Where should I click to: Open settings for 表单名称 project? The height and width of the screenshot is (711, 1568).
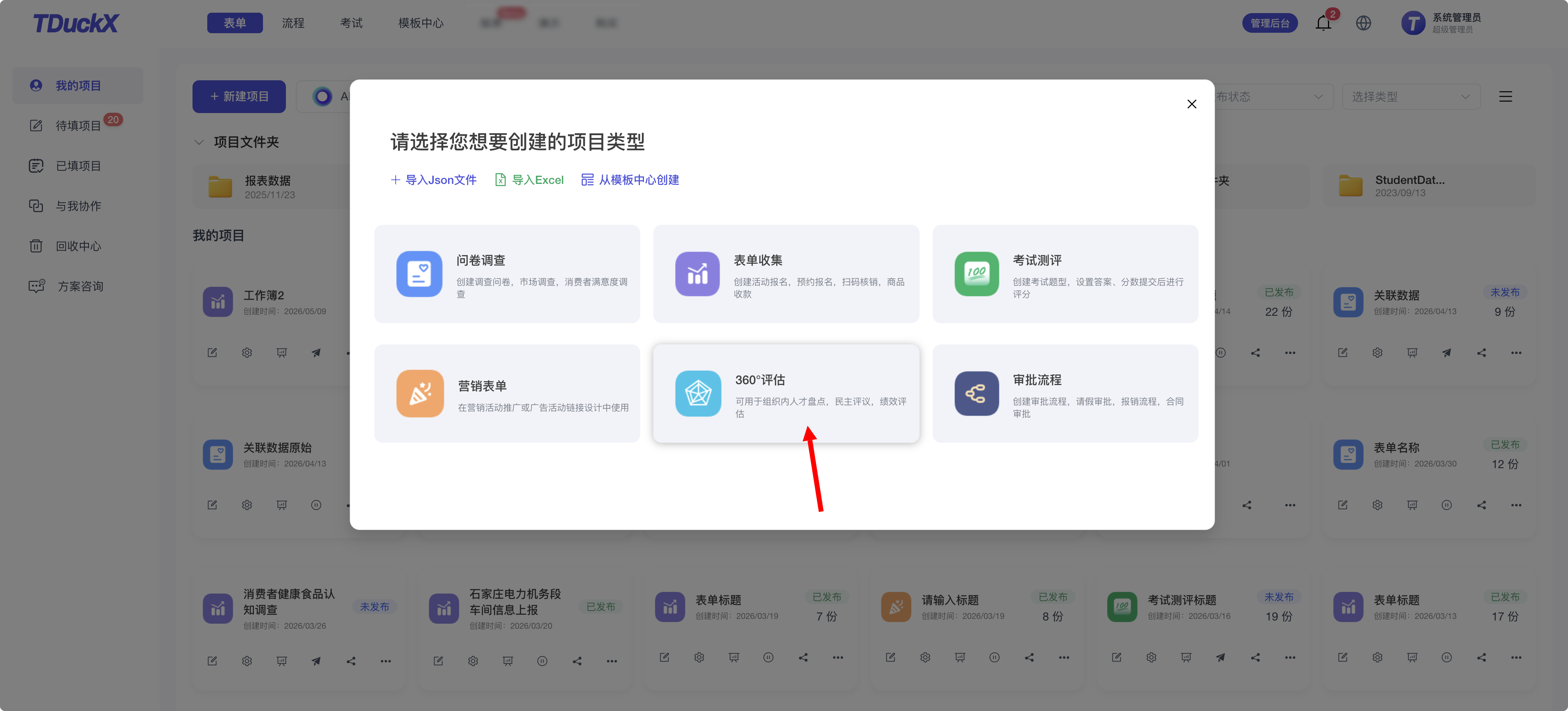click(1377, 505)
